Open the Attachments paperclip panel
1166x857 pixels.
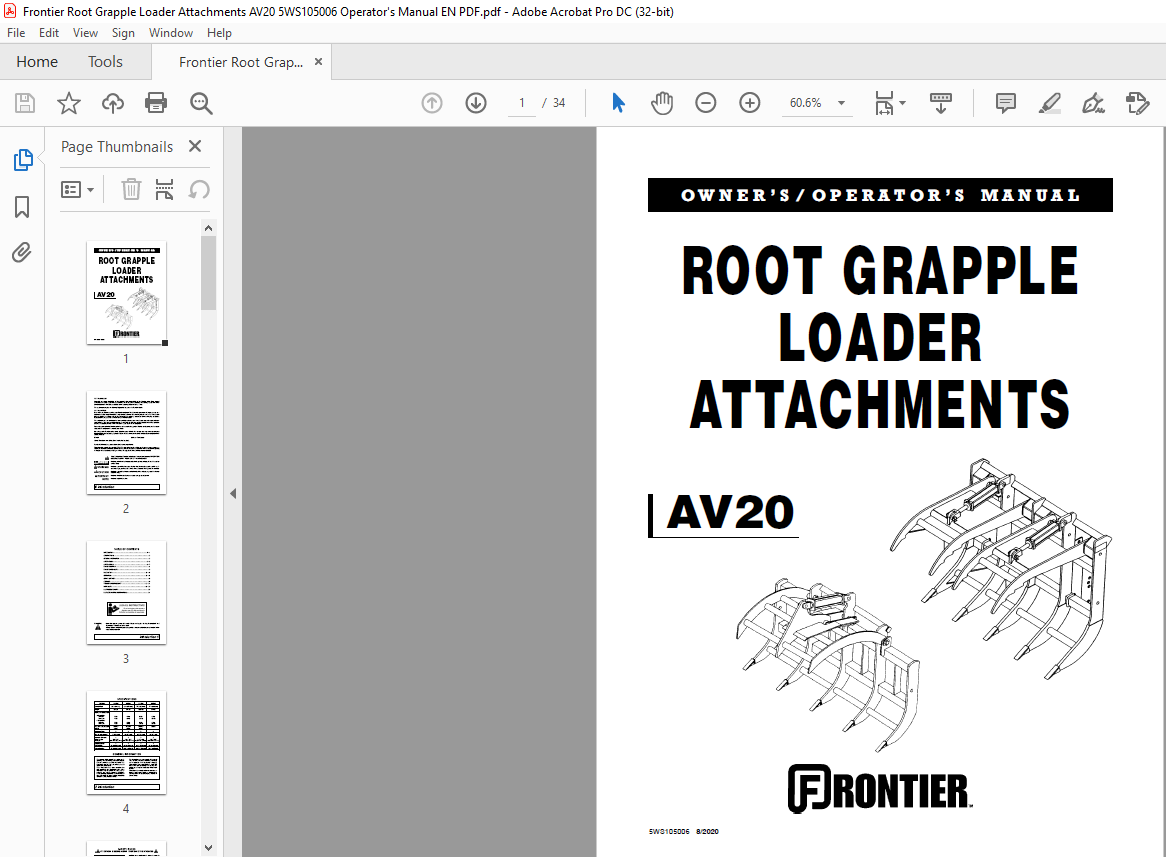22,253
